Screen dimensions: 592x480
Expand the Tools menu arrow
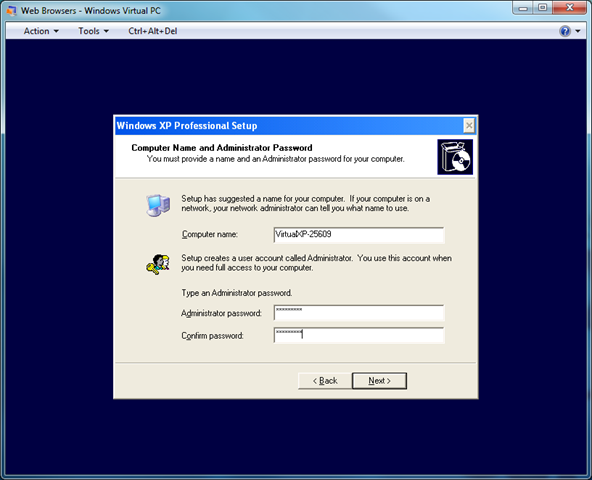[106, 31]
